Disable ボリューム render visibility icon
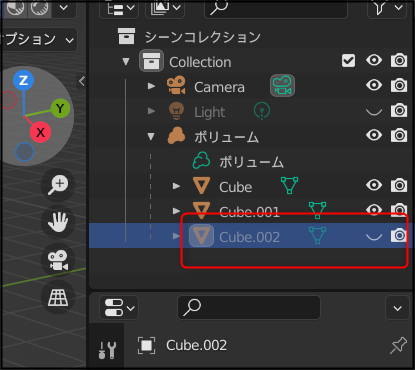The height and width of the screenshot is (370, 415). [x=399, y=135]
